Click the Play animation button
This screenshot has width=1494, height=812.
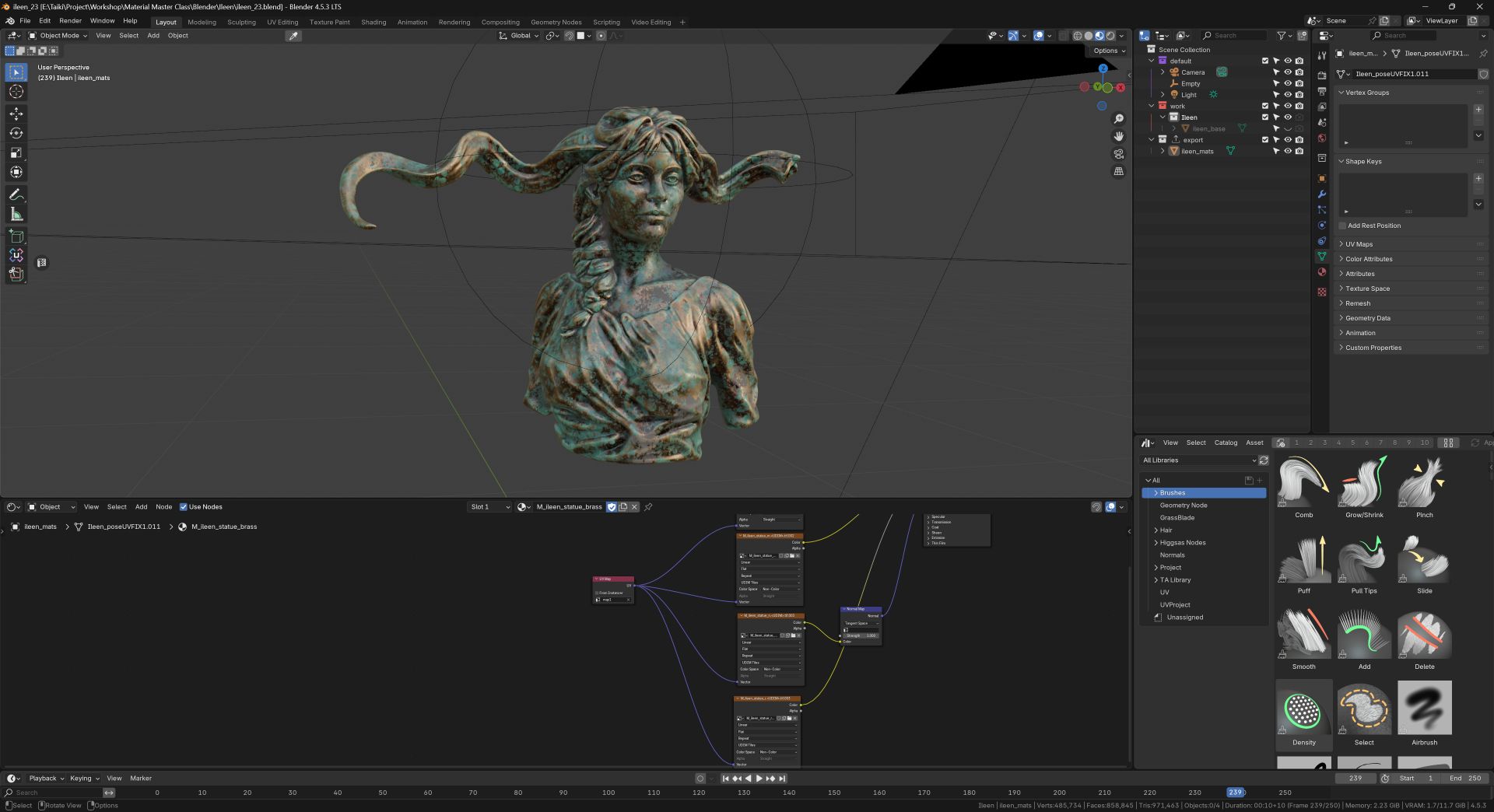(x=759, y=779)
